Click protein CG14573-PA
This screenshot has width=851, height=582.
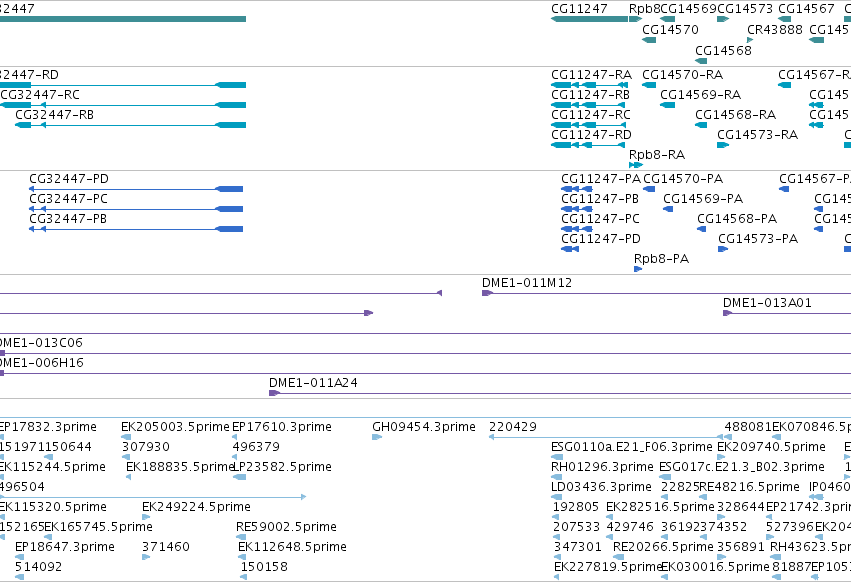click(x=758, y=239)
